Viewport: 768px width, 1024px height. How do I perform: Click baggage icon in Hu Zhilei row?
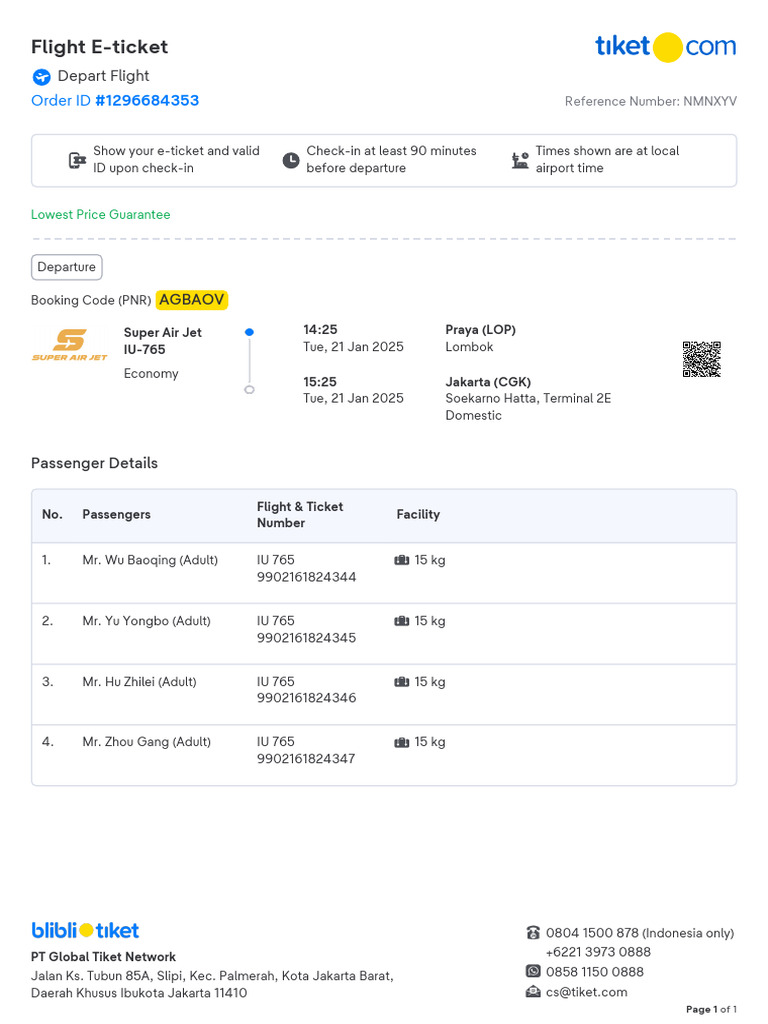pyautogui.click(x=402, y=682)
